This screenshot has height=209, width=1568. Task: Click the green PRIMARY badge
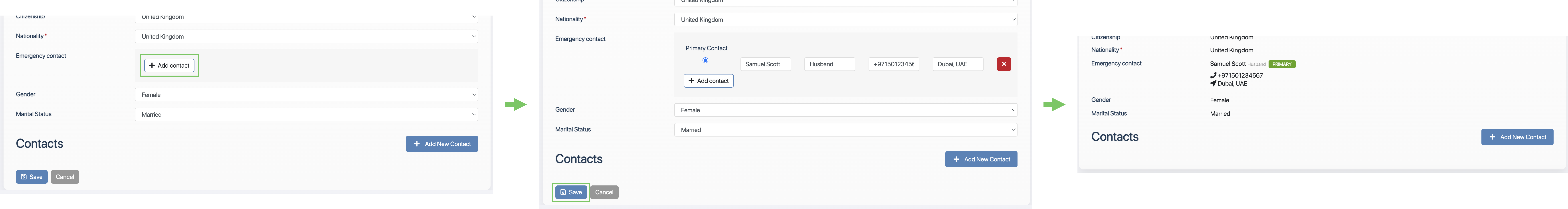tap(1282, 64)
